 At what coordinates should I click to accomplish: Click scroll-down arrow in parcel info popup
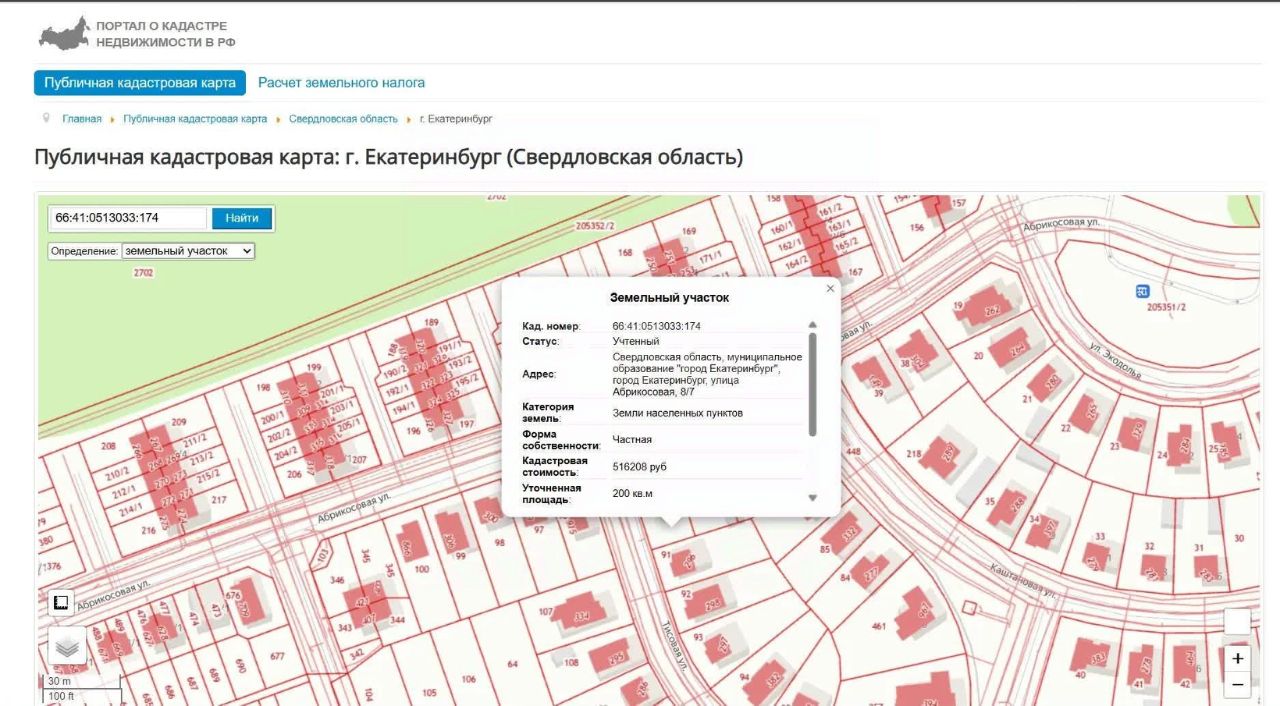(812, 498)
